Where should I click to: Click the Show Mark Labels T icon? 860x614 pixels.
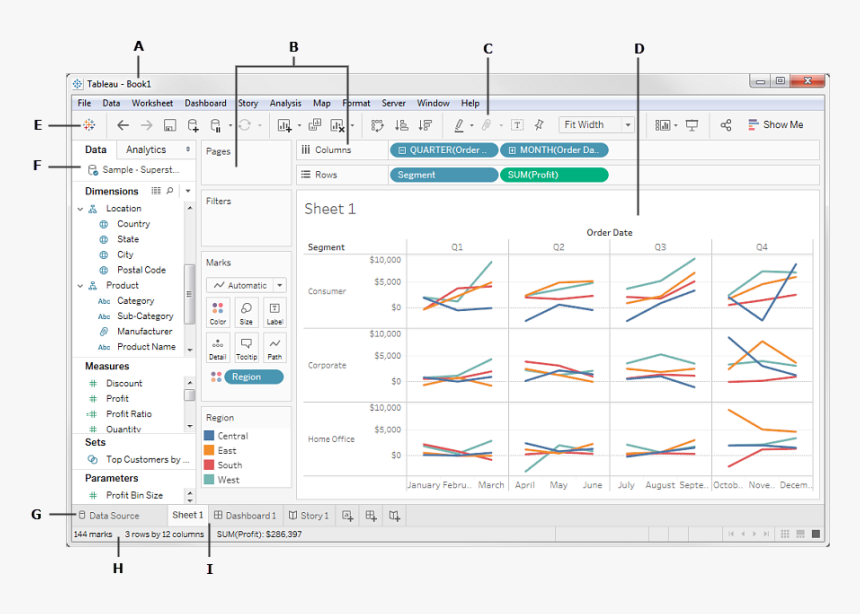pos(517,125)
